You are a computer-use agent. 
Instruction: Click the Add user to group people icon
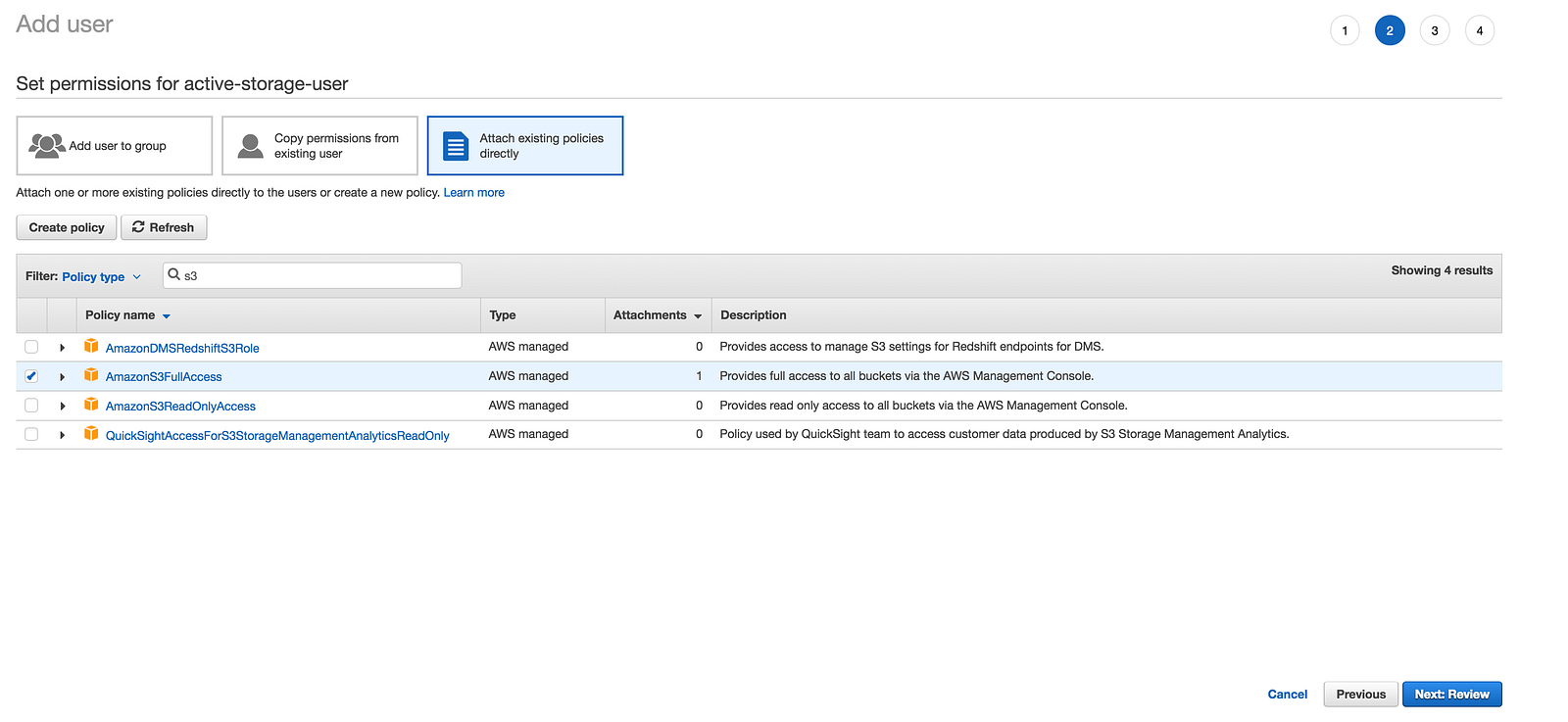[46, 146]
